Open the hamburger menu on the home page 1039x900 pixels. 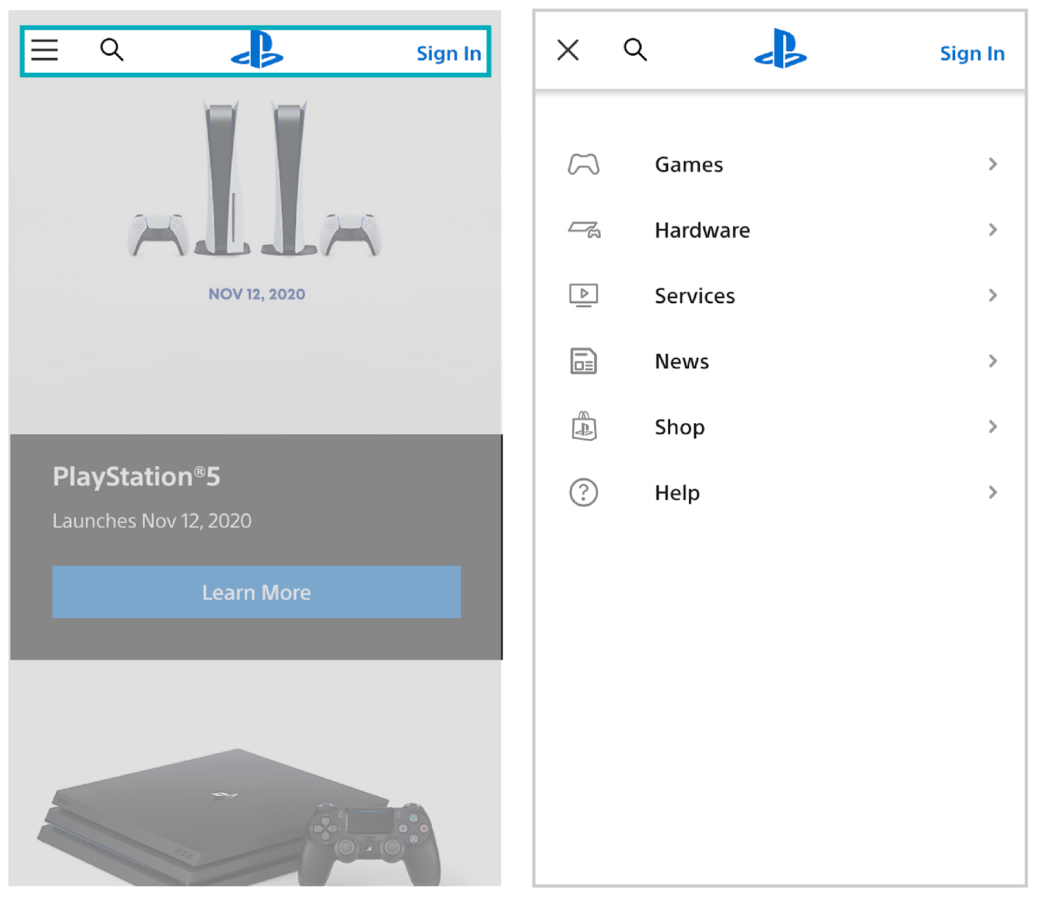(45, 50)
